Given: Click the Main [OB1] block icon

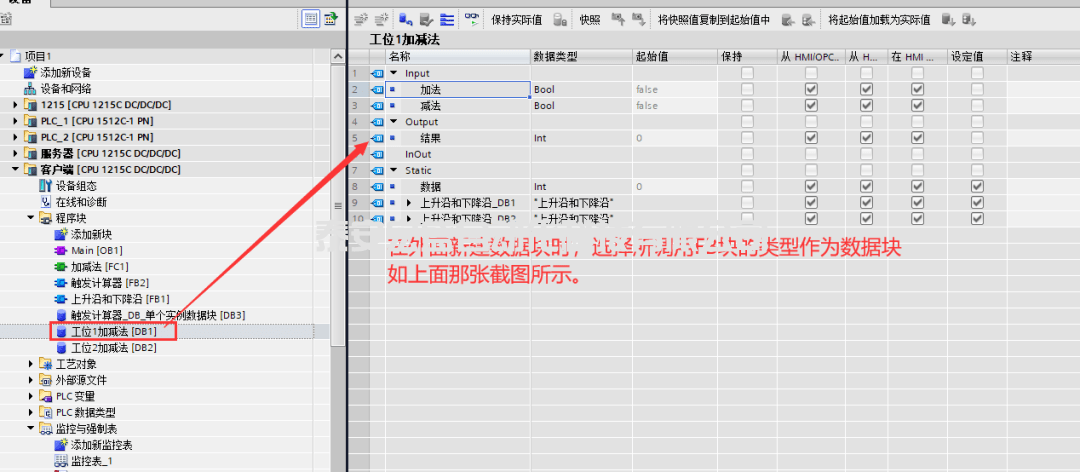Looking at the screenshot, I should [x=61, y=250].
